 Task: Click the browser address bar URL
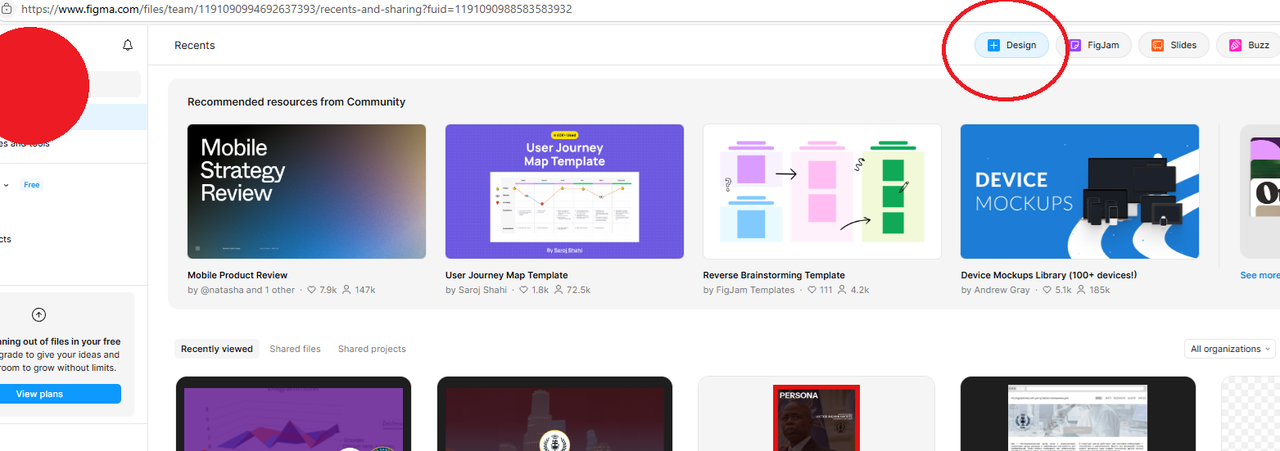click(x=296, y=8)
